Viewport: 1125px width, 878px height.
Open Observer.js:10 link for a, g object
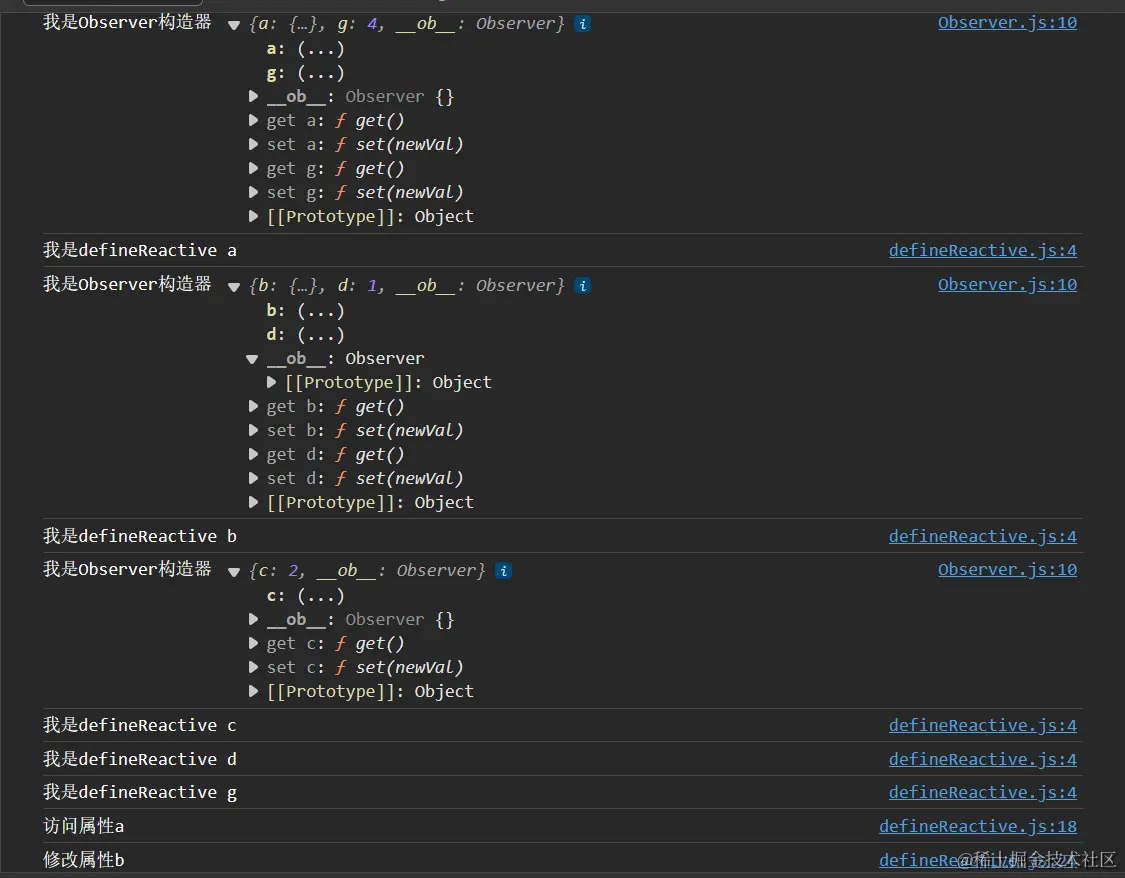pos(1007,23)
